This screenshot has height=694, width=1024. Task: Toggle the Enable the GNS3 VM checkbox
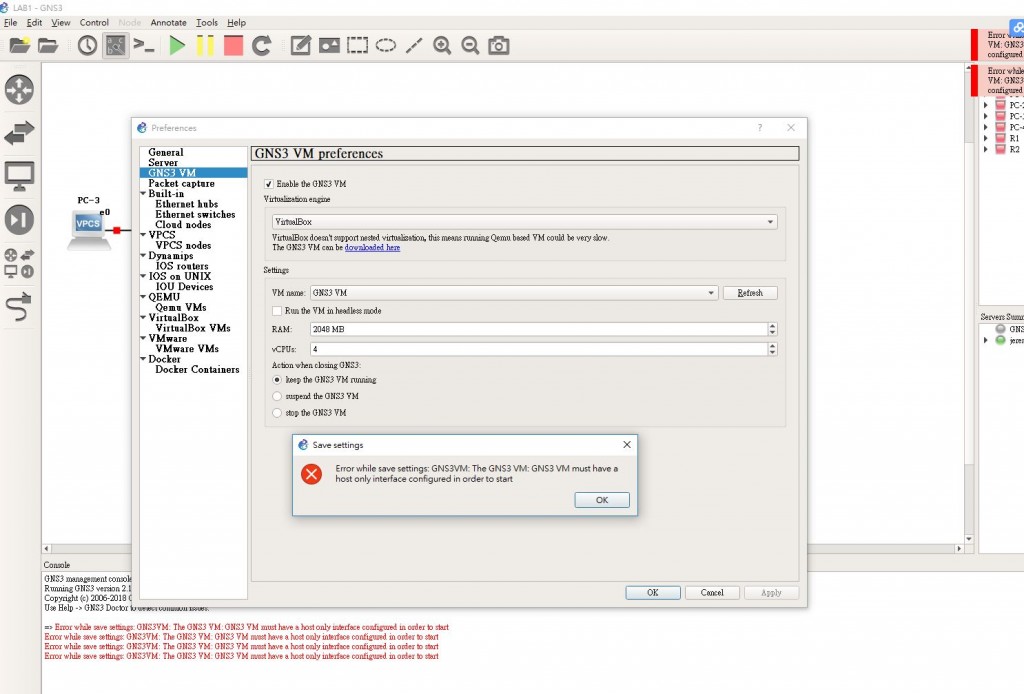268,184
